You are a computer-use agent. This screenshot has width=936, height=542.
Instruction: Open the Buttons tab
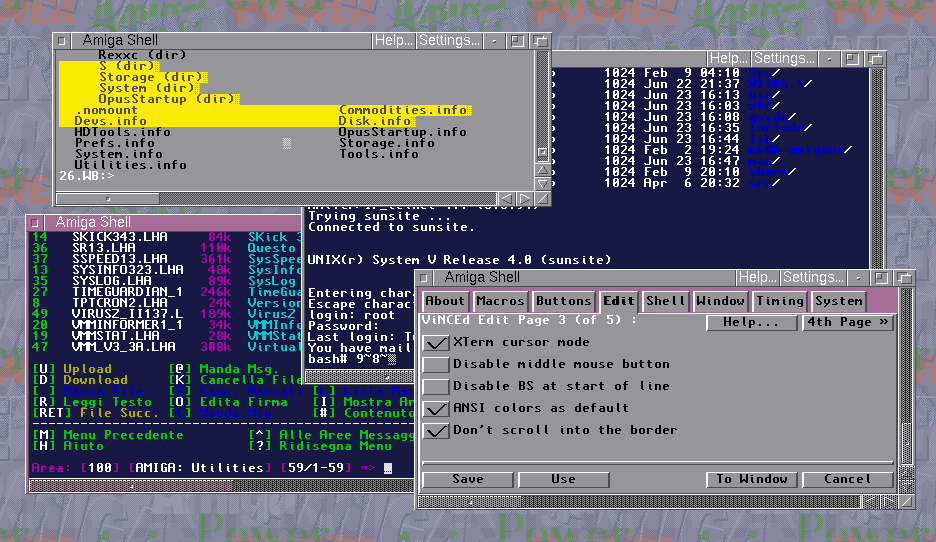click(564, 301)
